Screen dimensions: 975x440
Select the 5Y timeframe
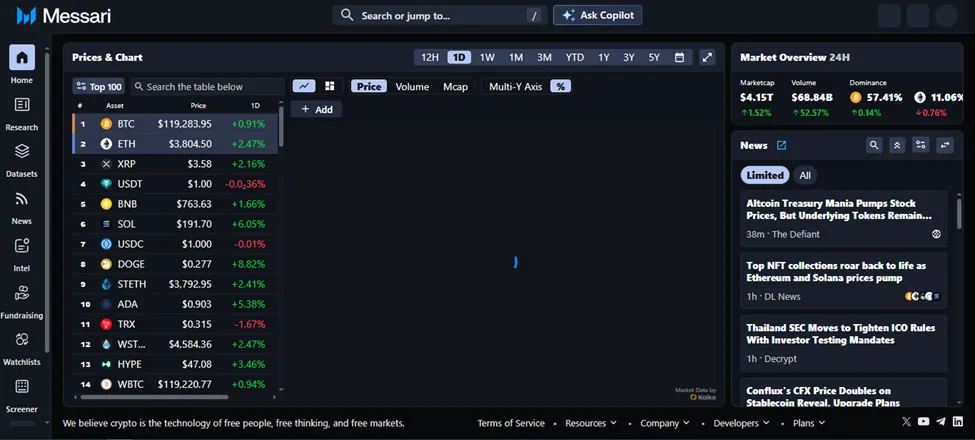654,57
